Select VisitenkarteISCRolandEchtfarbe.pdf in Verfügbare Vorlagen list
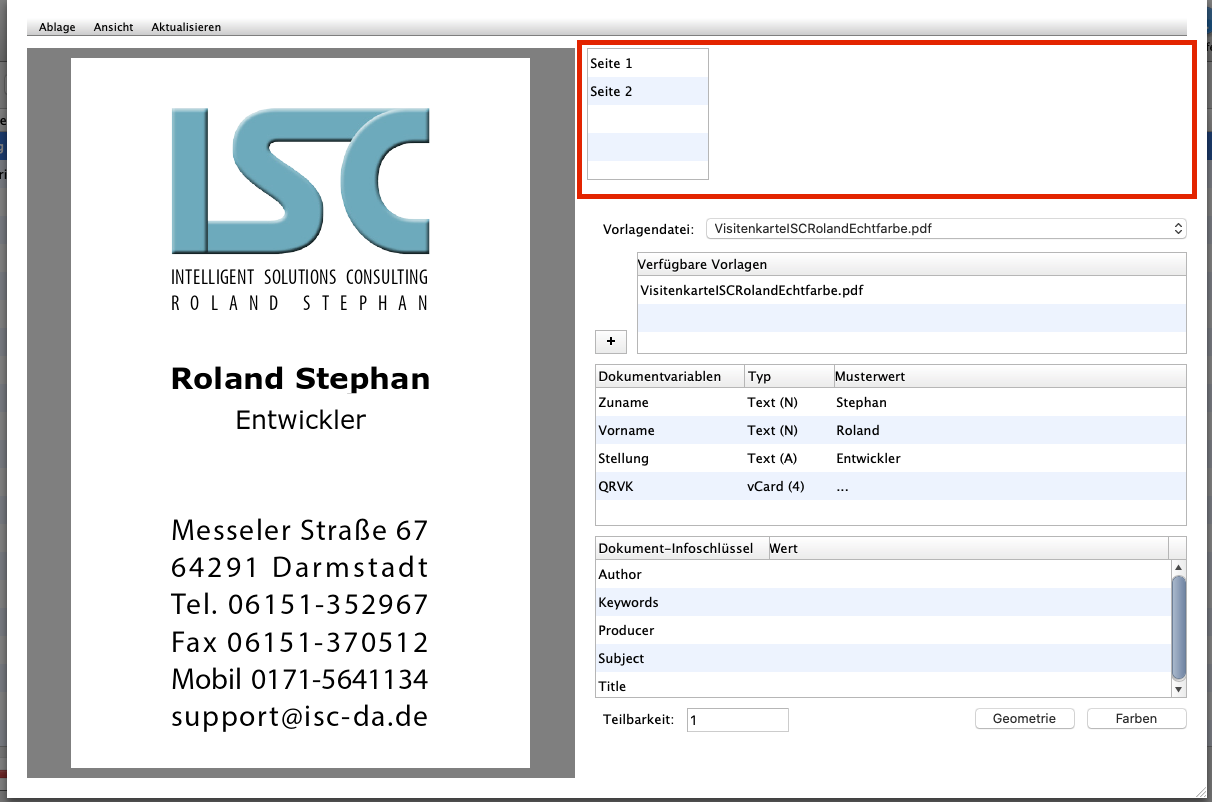 pos(911,290)
